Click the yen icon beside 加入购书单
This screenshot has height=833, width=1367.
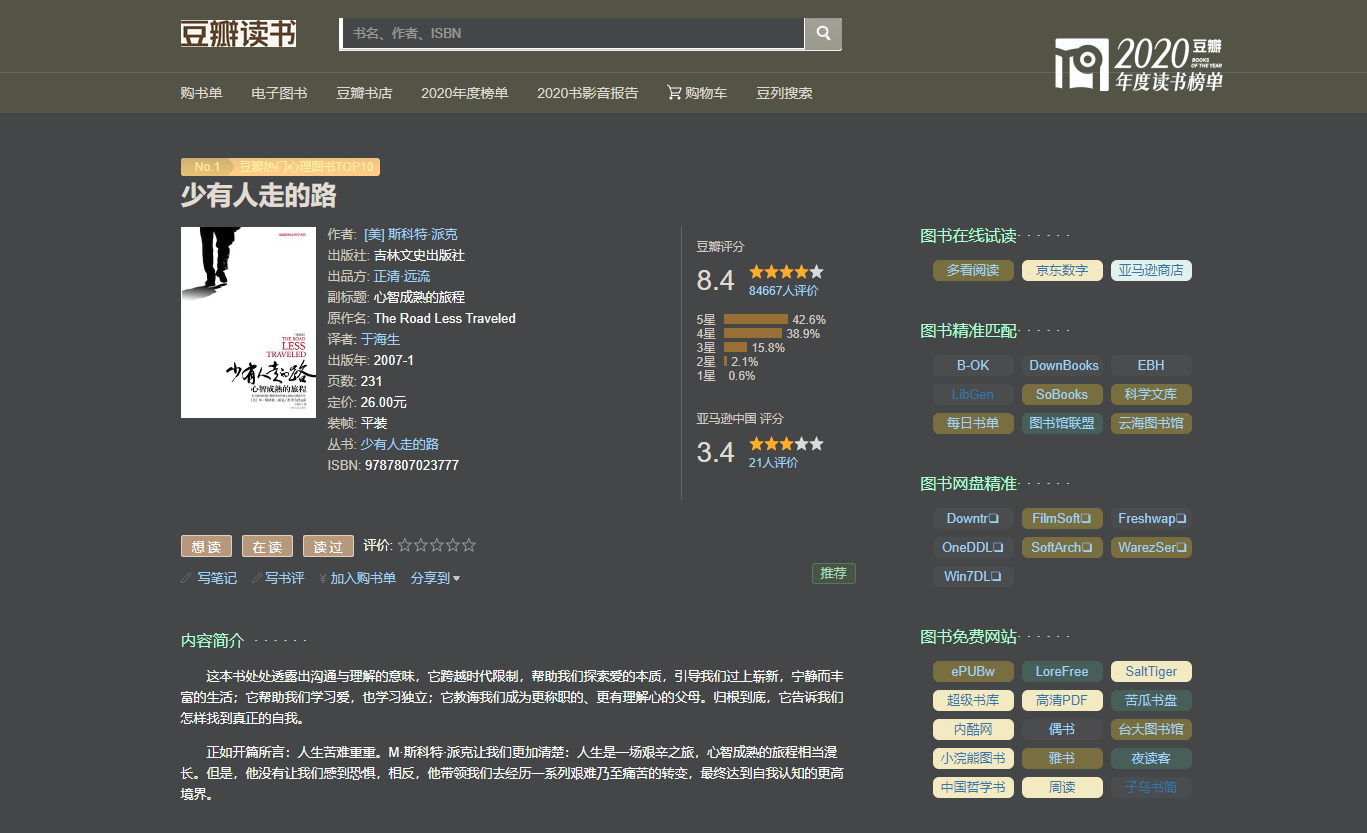pos(322,578)
